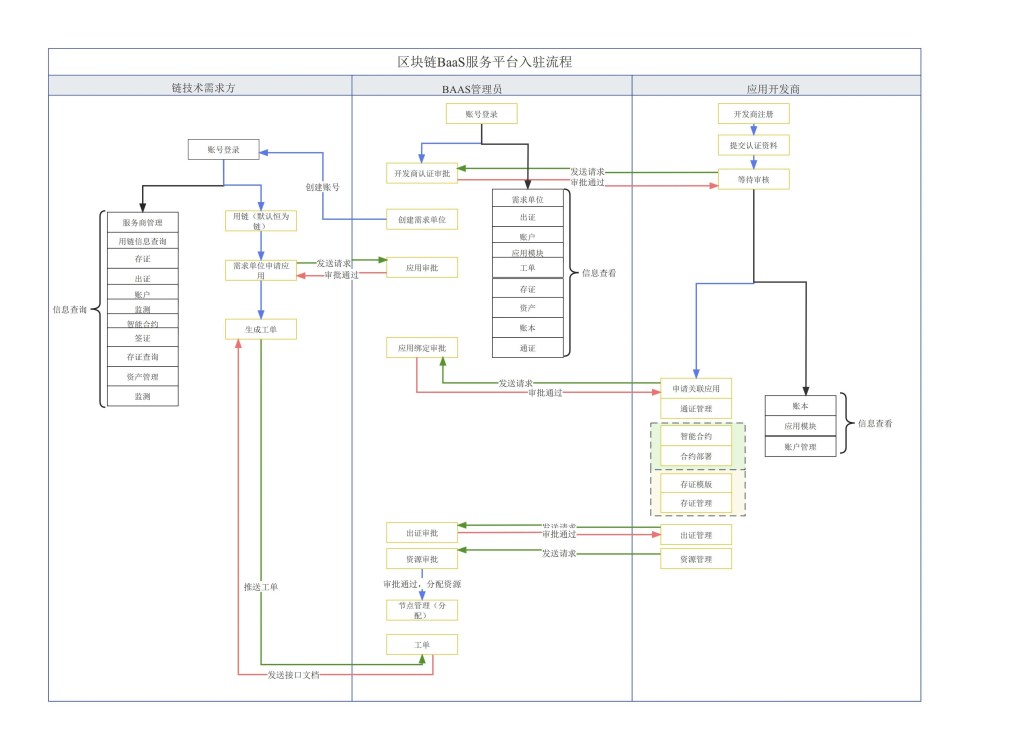The image size is (1024, 754).
Task: Click the 服务商管理 list cell
Action: click(x=143, y=222)
